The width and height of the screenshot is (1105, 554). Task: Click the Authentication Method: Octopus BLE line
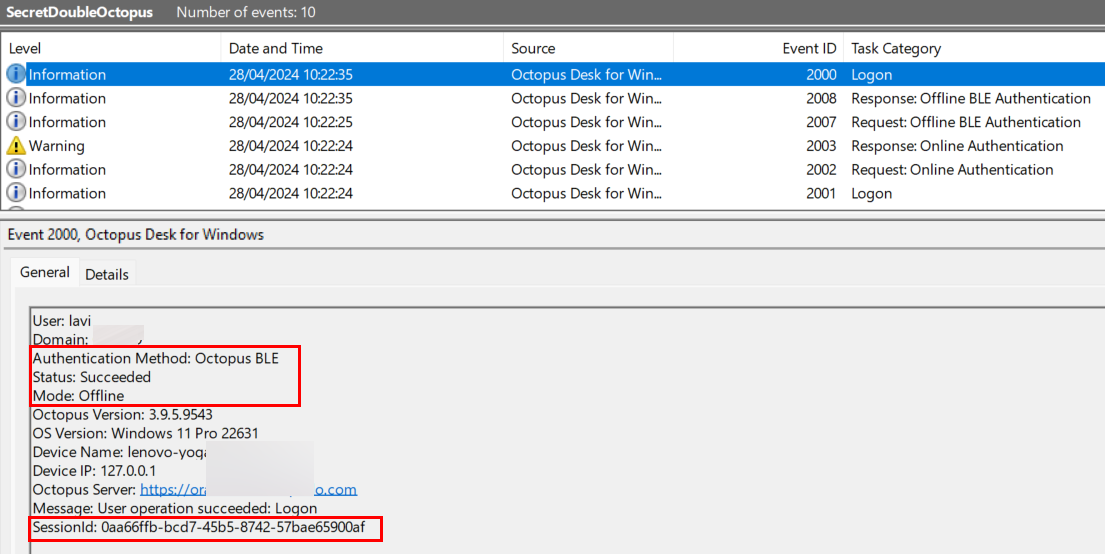point(155,358)
